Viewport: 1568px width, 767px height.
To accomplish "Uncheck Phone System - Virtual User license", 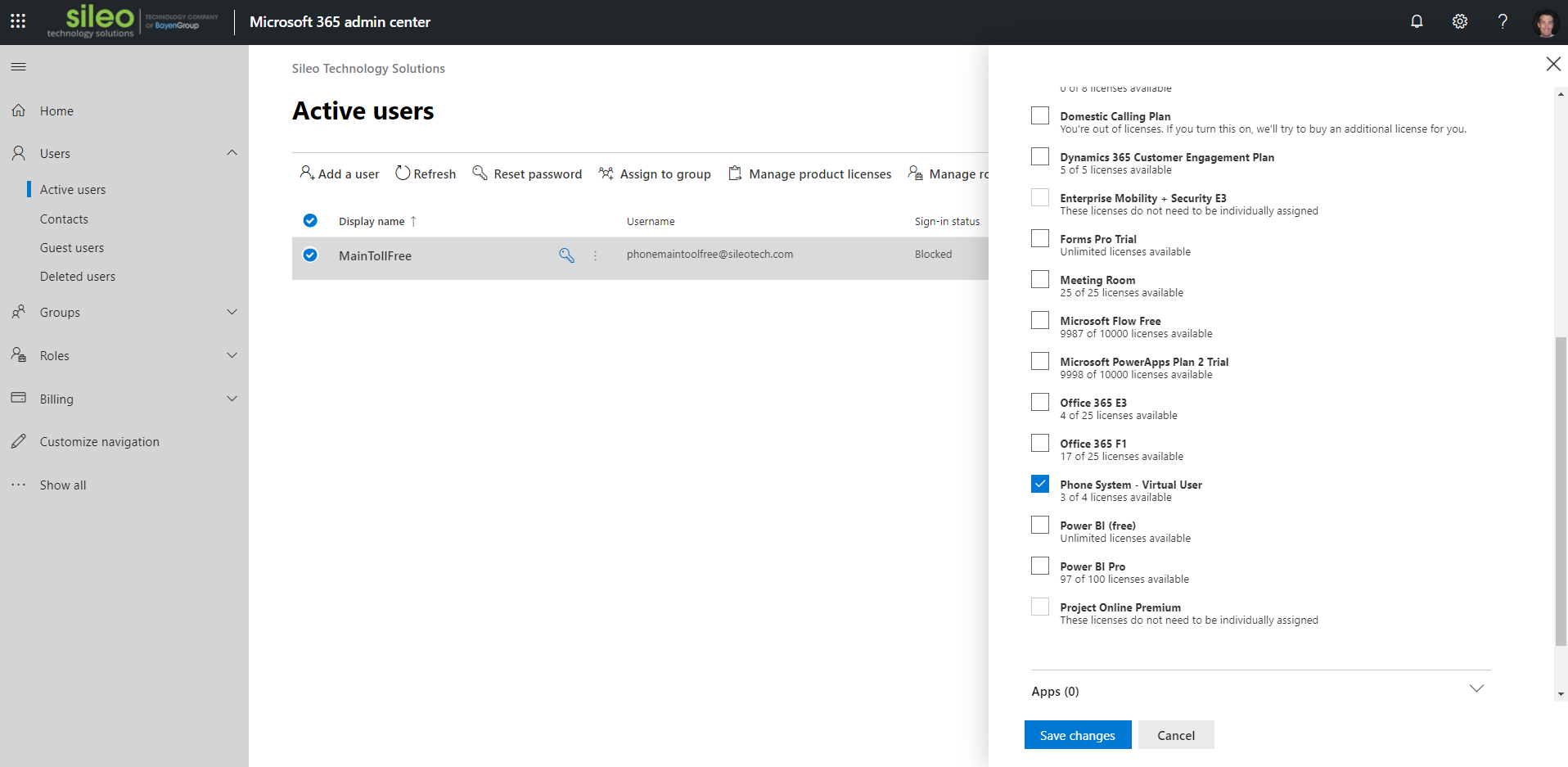I will (1039, 484).
